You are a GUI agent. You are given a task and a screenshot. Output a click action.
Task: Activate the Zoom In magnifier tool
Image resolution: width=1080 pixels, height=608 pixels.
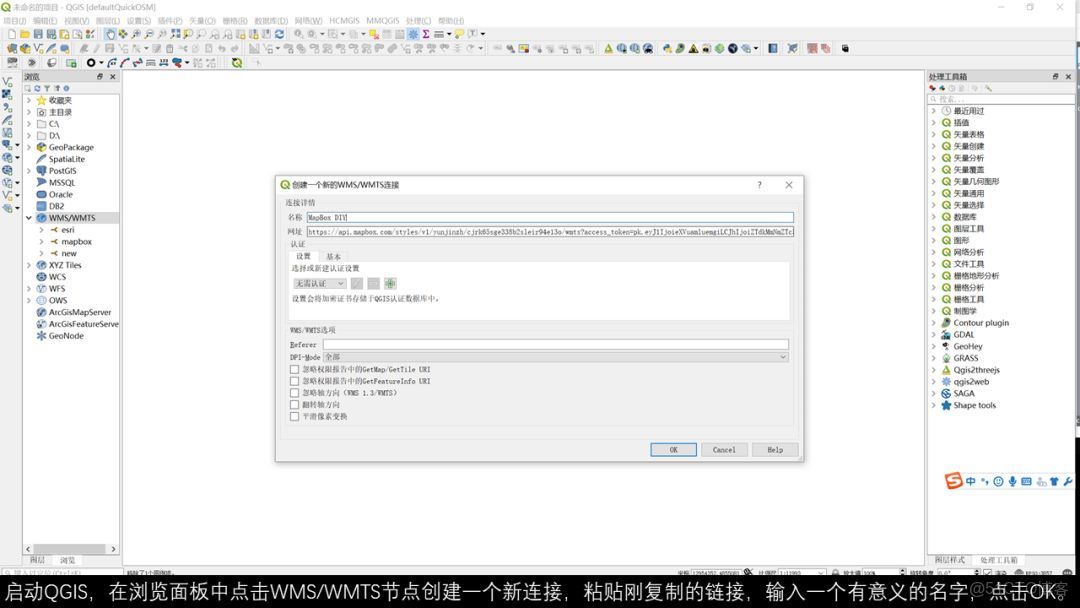pyautogui.click(x=136, y=33)
